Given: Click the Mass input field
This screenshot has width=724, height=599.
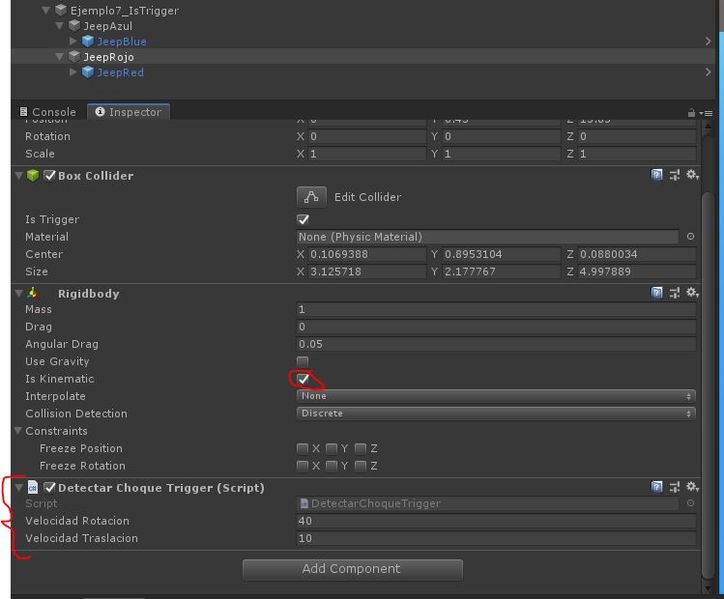Looking at the screenshot, I should click(x=496, y=309).
